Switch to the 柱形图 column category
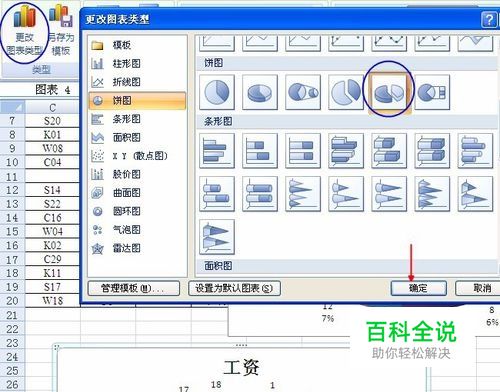The height and width of the screenshot is (392, 500). point(137,63)
